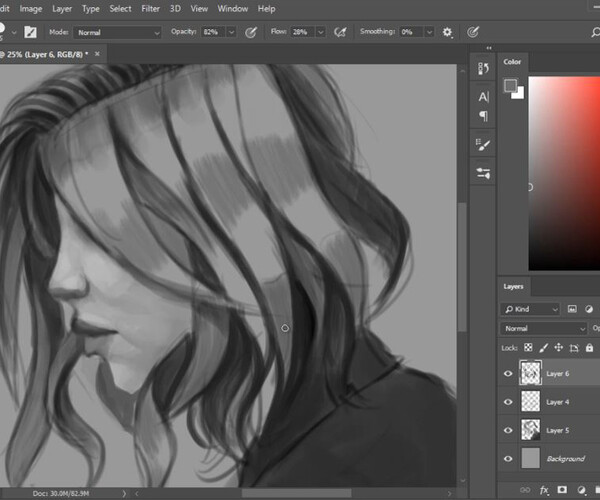
Task: Open the Brushes panel icon
Action: coord(483,145)
